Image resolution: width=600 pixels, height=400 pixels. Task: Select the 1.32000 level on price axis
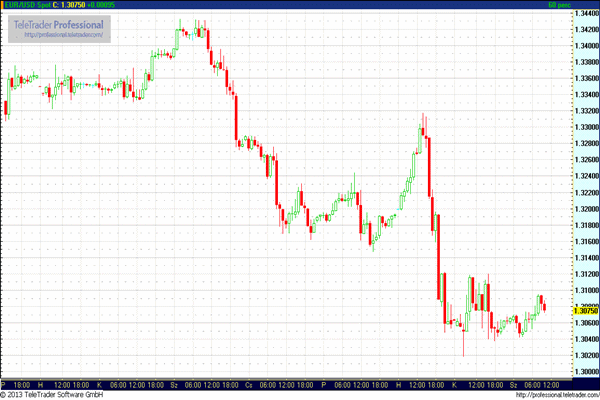(584, 209)
